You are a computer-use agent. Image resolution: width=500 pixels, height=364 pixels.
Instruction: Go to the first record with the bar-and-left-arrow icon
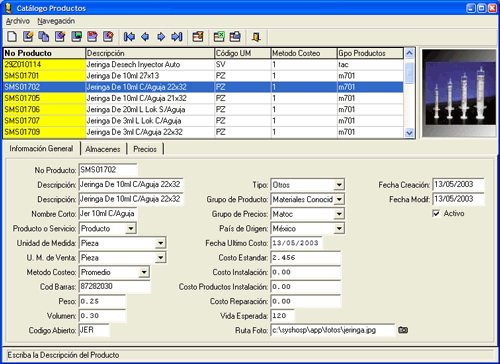click(129, 36)
